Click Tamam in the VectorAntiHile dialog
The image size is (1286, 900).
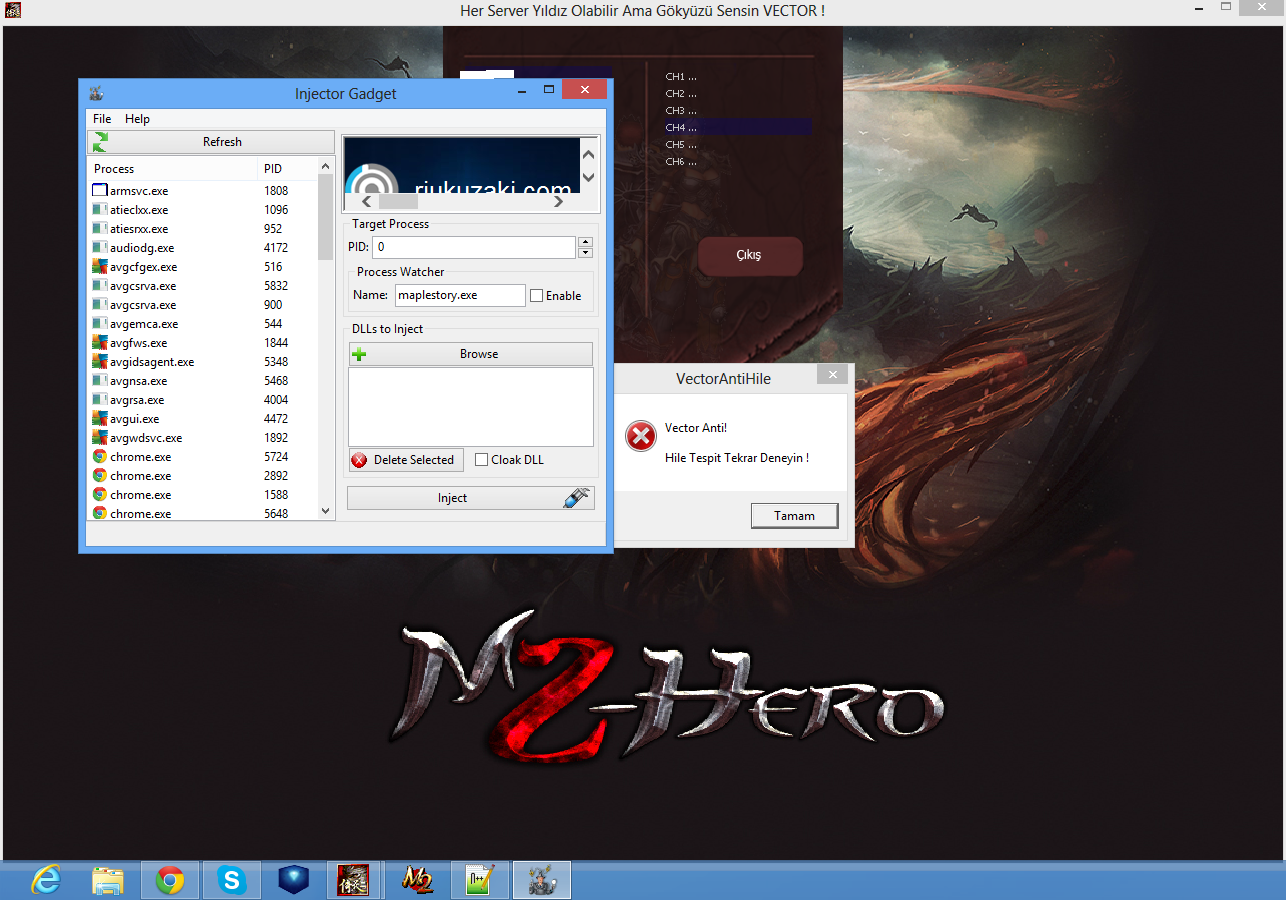click(794, 516)
